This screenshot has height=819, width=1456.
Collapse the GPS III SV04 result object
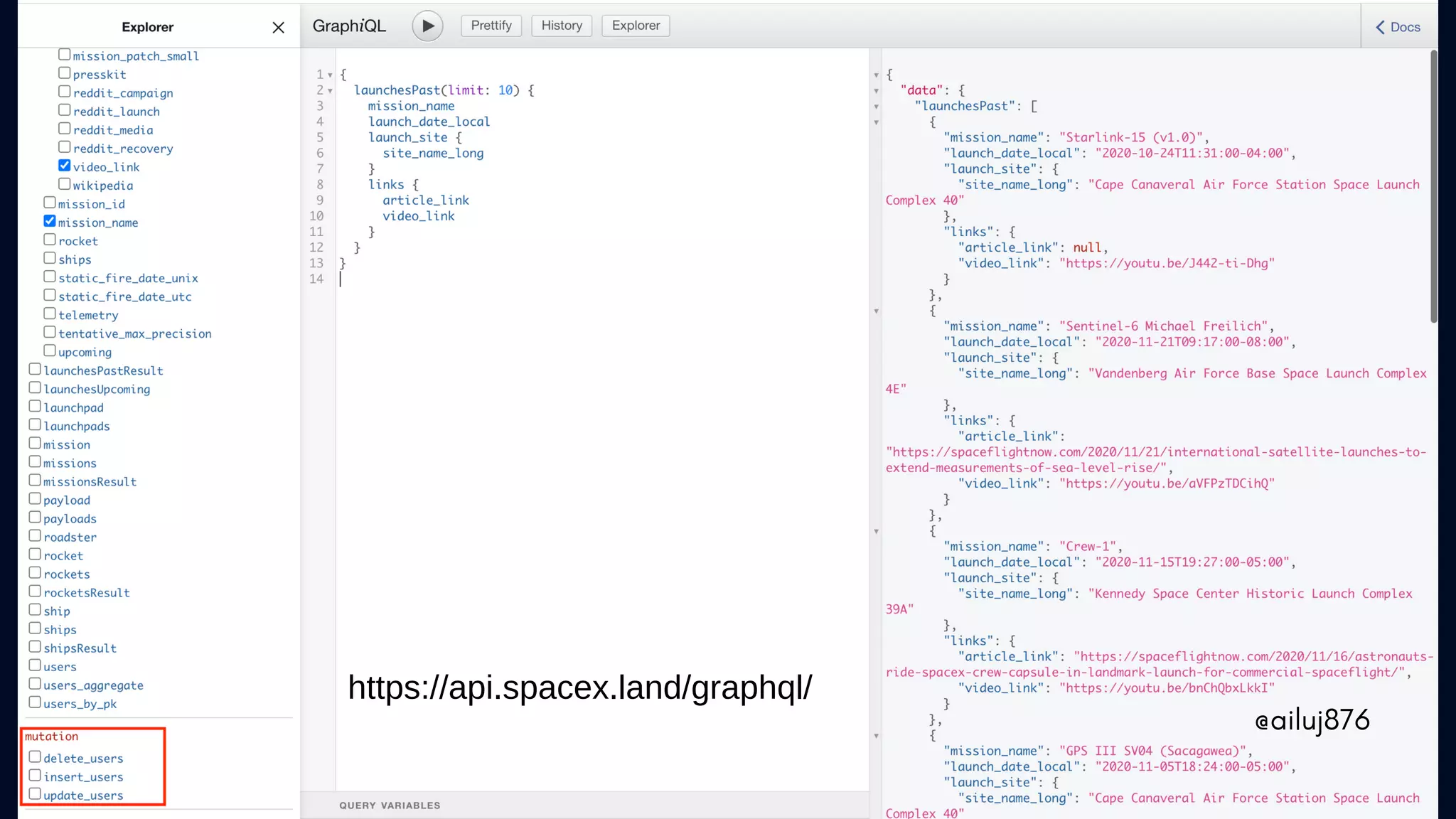pos(876,737)
